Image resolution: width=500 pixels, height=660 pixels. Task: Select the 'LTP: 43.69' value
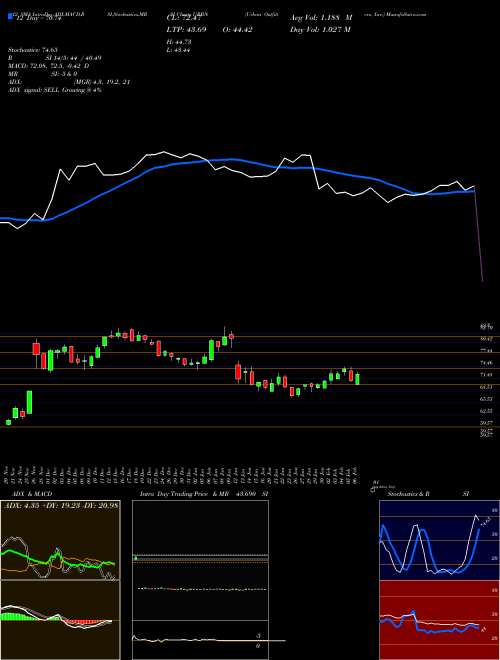[186, 30]
